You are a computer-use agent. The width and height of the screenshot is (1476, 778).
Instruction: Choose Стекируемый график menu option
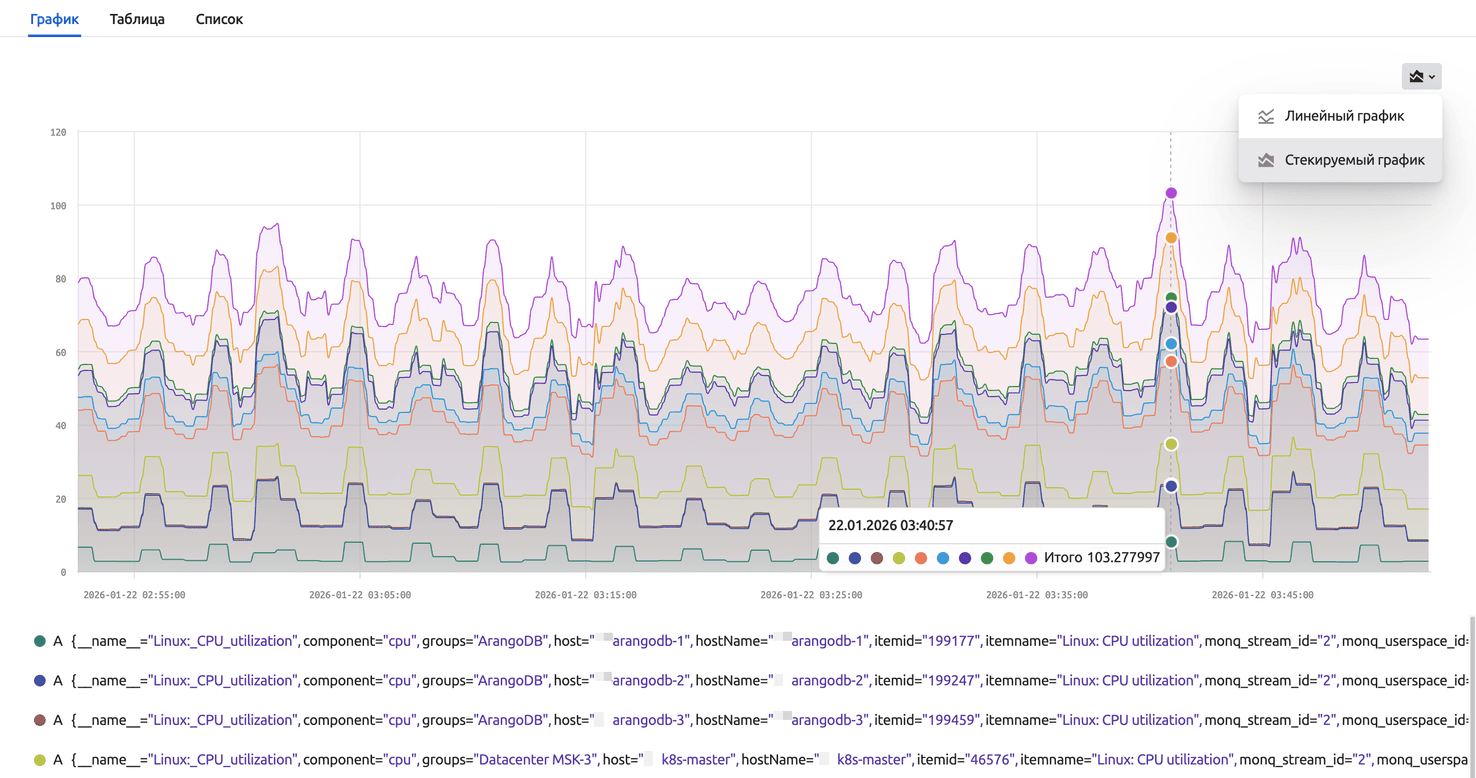(1354, 160)
